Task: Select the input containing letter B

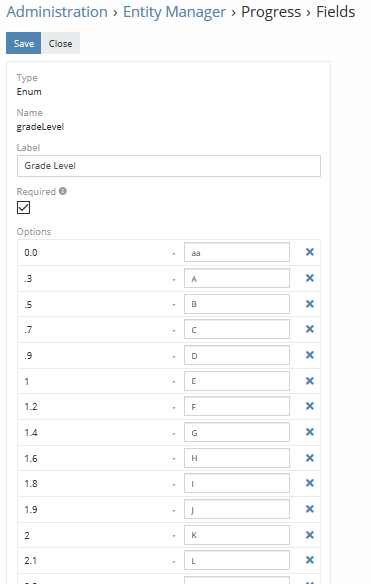Action: coord(237,304)
